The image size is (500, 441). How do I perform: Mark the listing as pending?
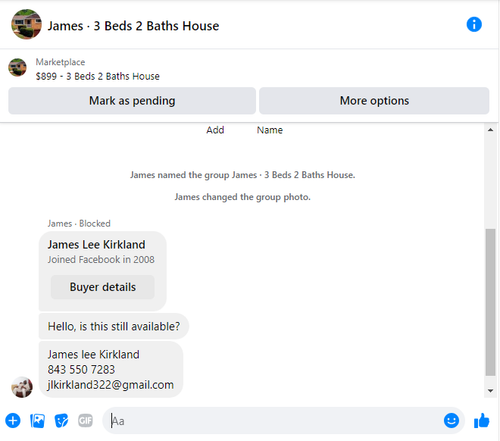point(132,101)
